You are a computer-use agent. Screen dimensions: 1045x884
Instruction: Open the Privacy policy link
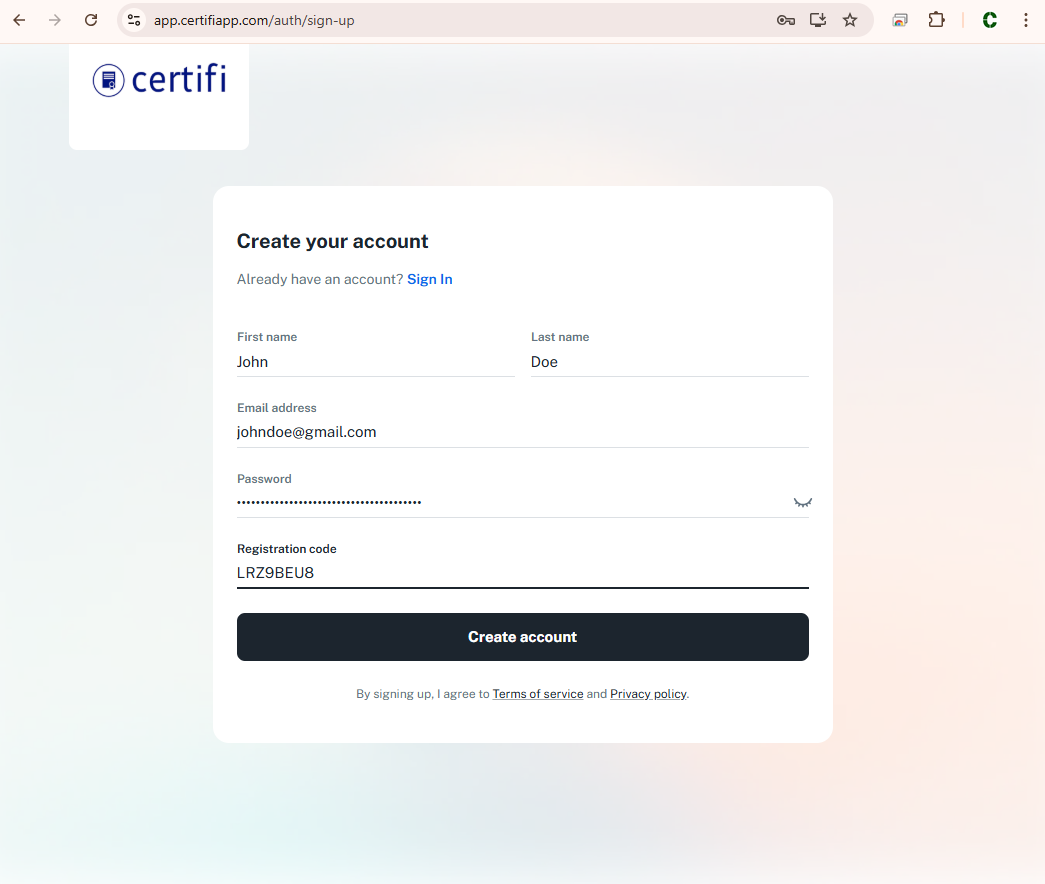click(648, 694)
